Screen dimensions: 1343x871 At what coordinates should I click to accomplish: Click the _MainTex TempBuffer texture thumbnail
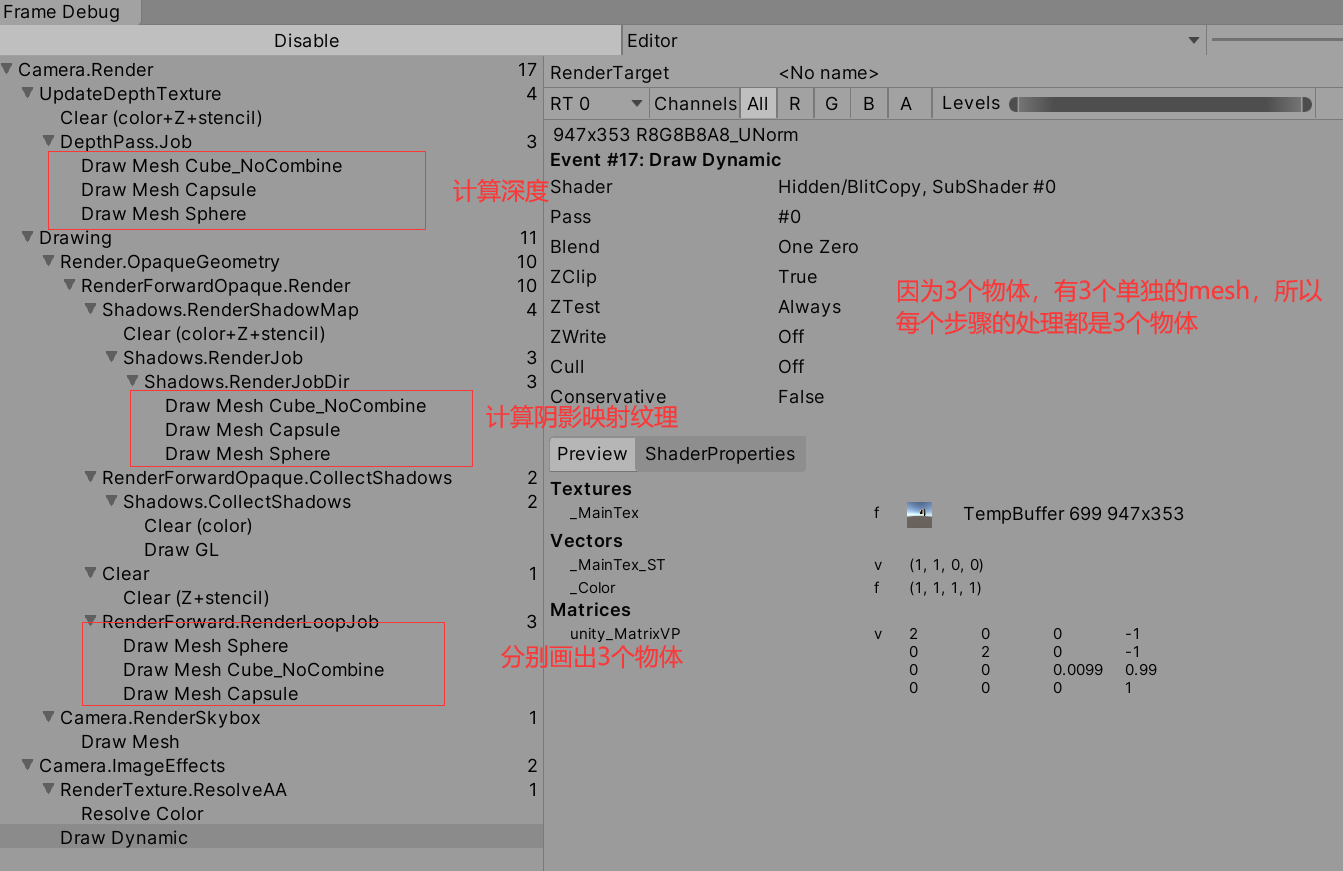coord(919,514)
